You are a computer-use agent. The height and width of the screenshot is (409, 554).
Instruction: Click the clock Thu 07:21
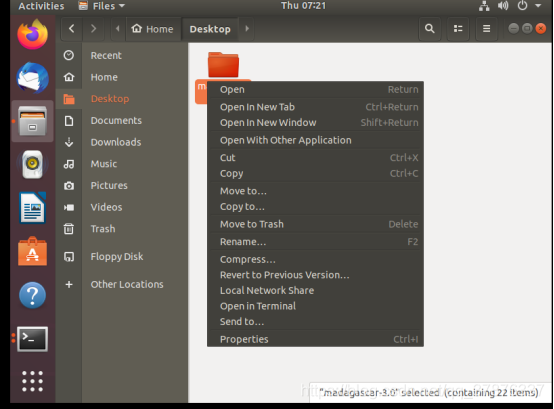(303, 6)
